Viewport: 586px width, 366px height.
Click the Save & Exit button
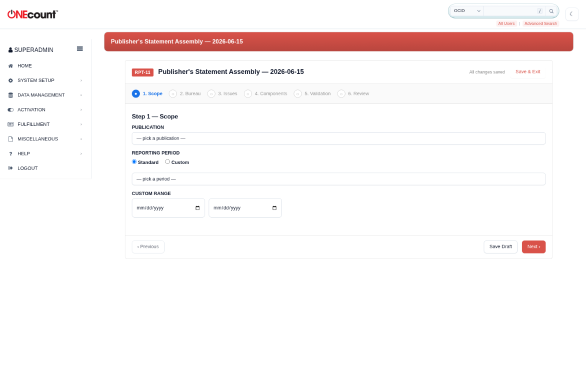pyautogui.click(x=528, y=72)
